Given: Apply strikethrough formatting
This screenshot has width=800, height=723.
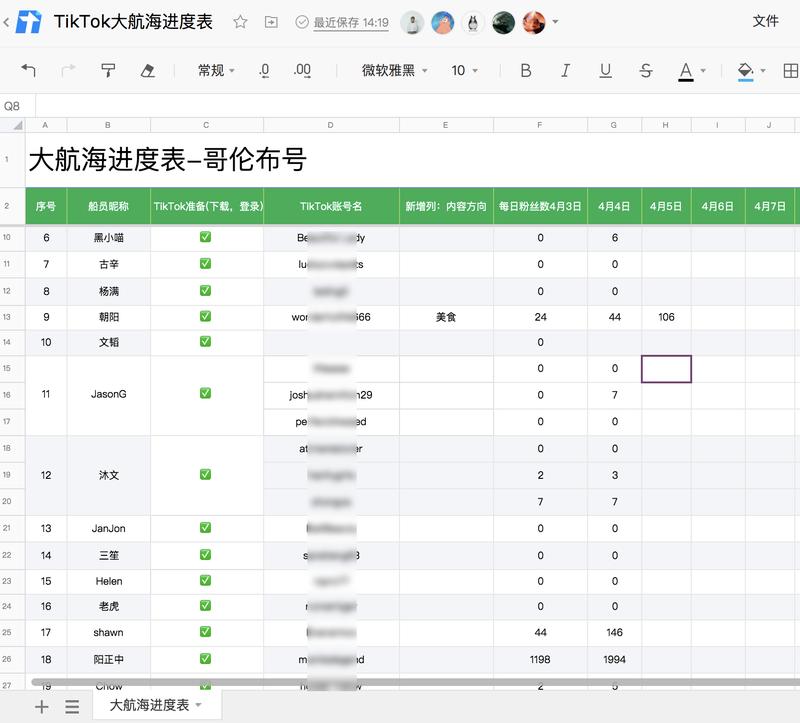Looking at the screenshot, I should point(645,70).
